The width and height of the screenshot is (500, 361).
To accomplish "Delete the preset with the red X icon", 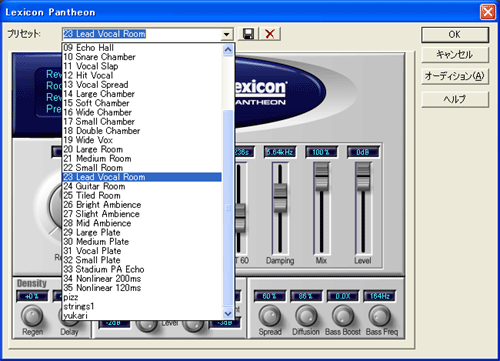I will tap(270, 34).
